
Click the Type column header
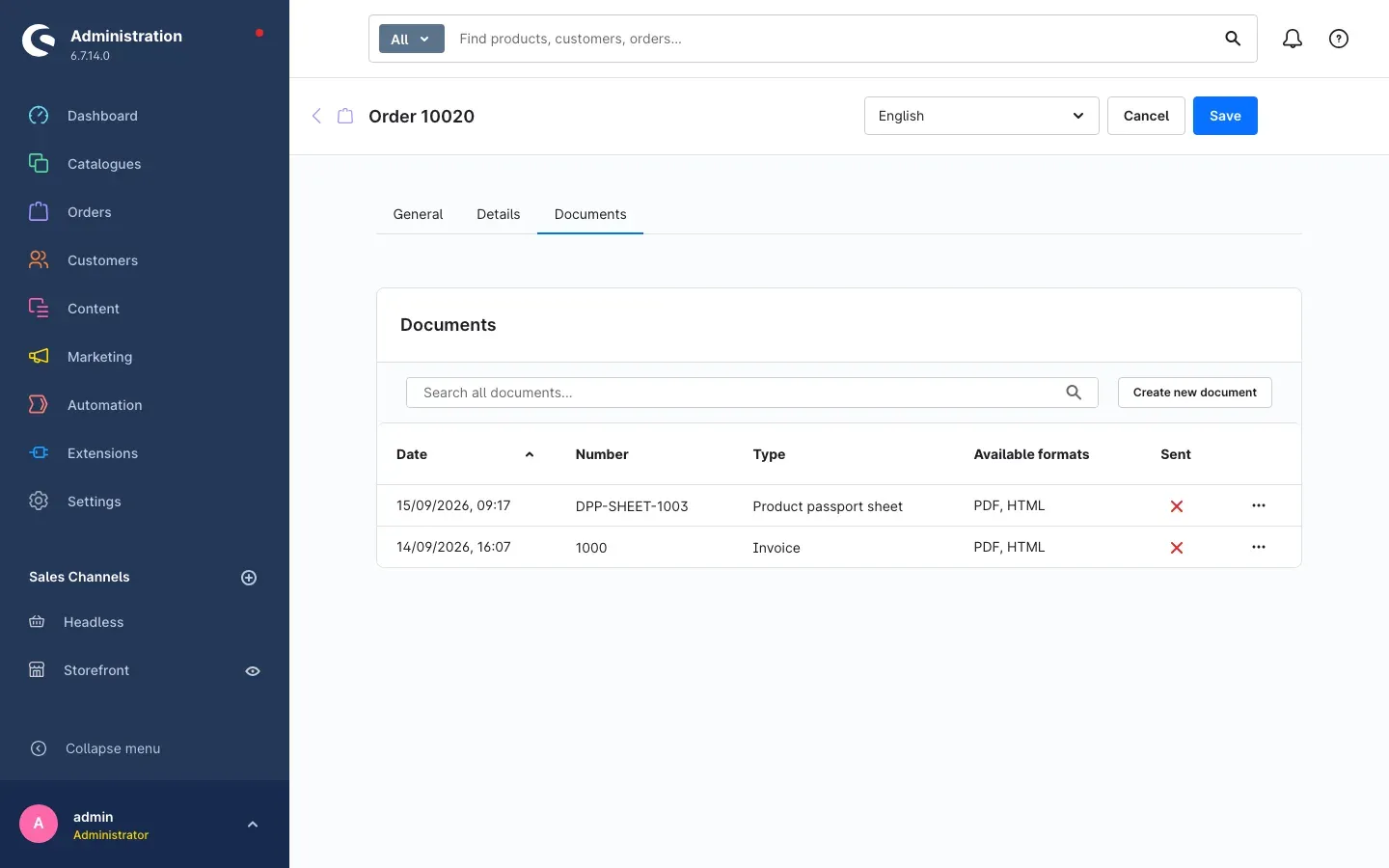(x=769, y=454)
